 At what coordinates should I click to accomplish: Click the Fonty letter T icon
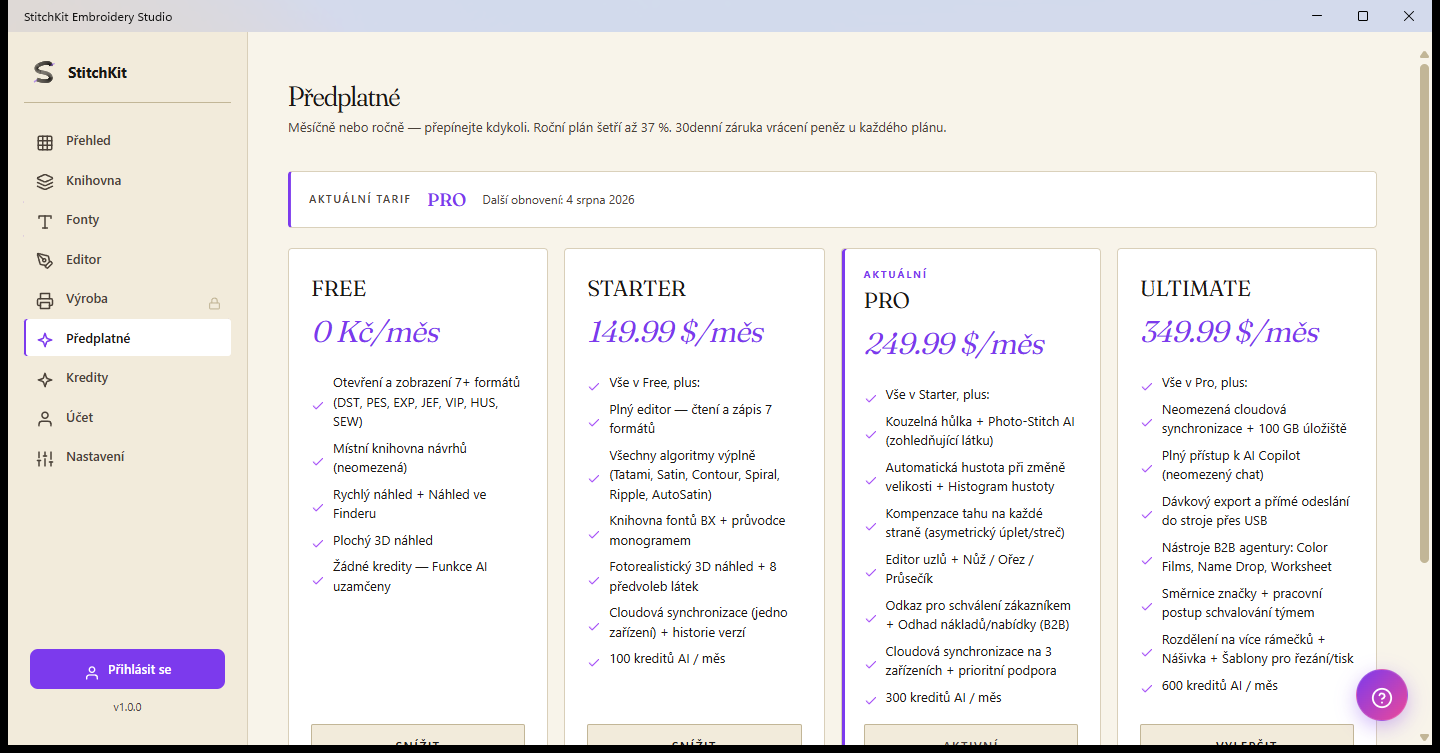tap(45, 221)
